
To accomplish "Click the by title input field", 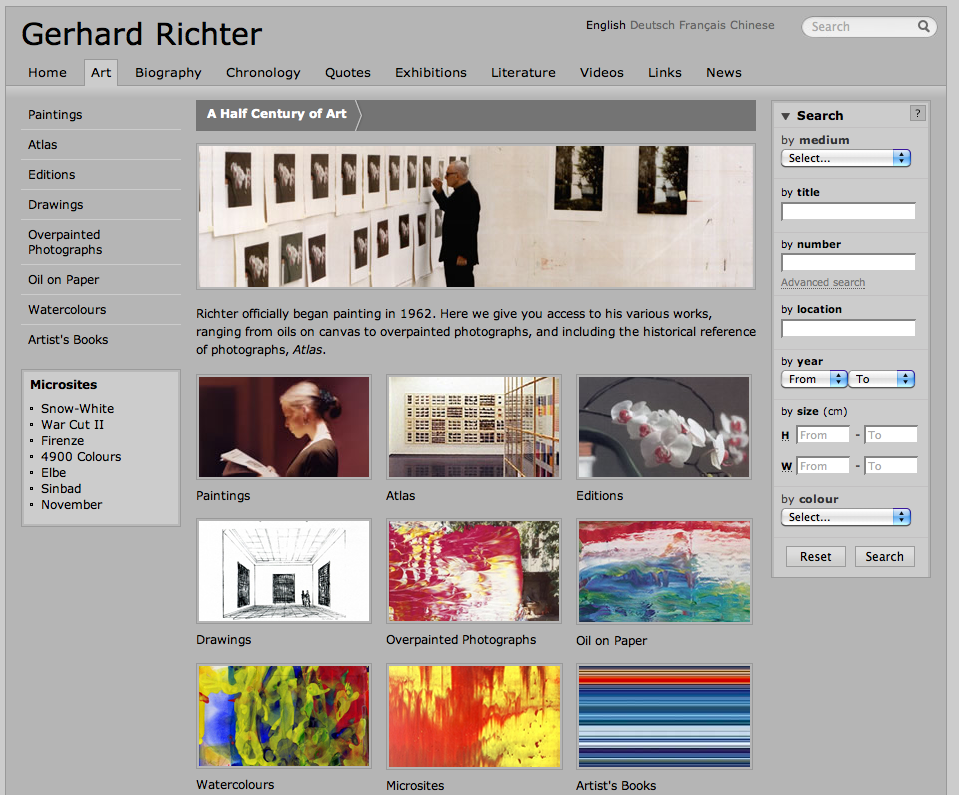I will (x=848, y=211).
